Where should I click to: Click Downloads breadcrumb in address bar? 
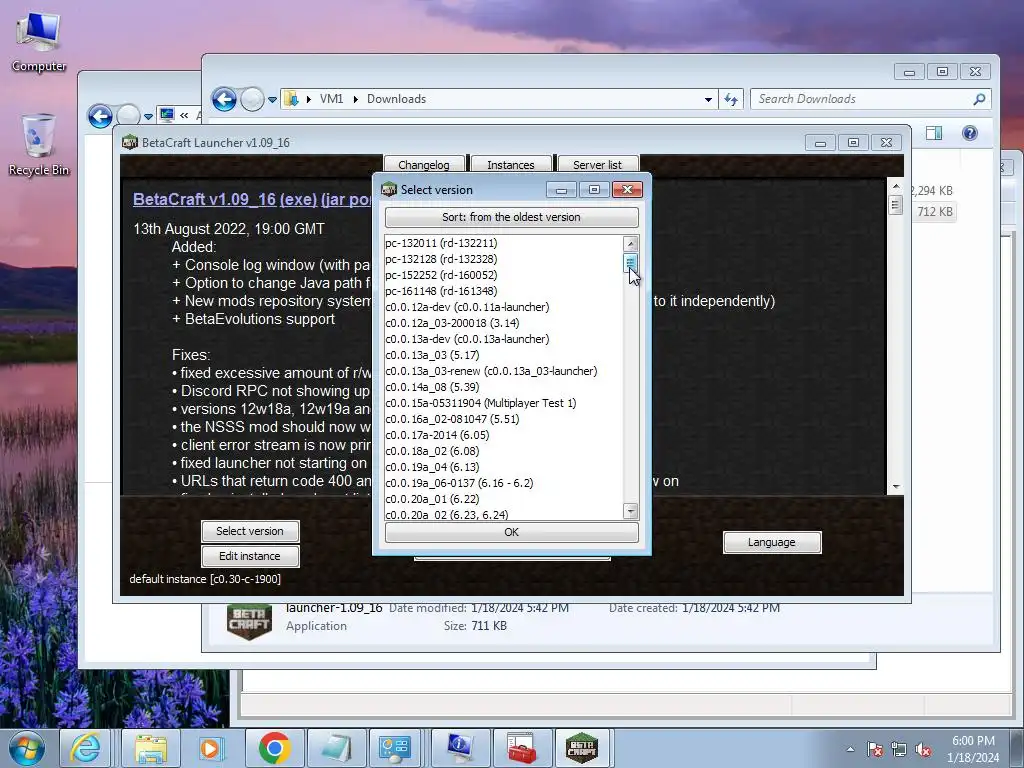pyautogui.click(x=396, y=99)
